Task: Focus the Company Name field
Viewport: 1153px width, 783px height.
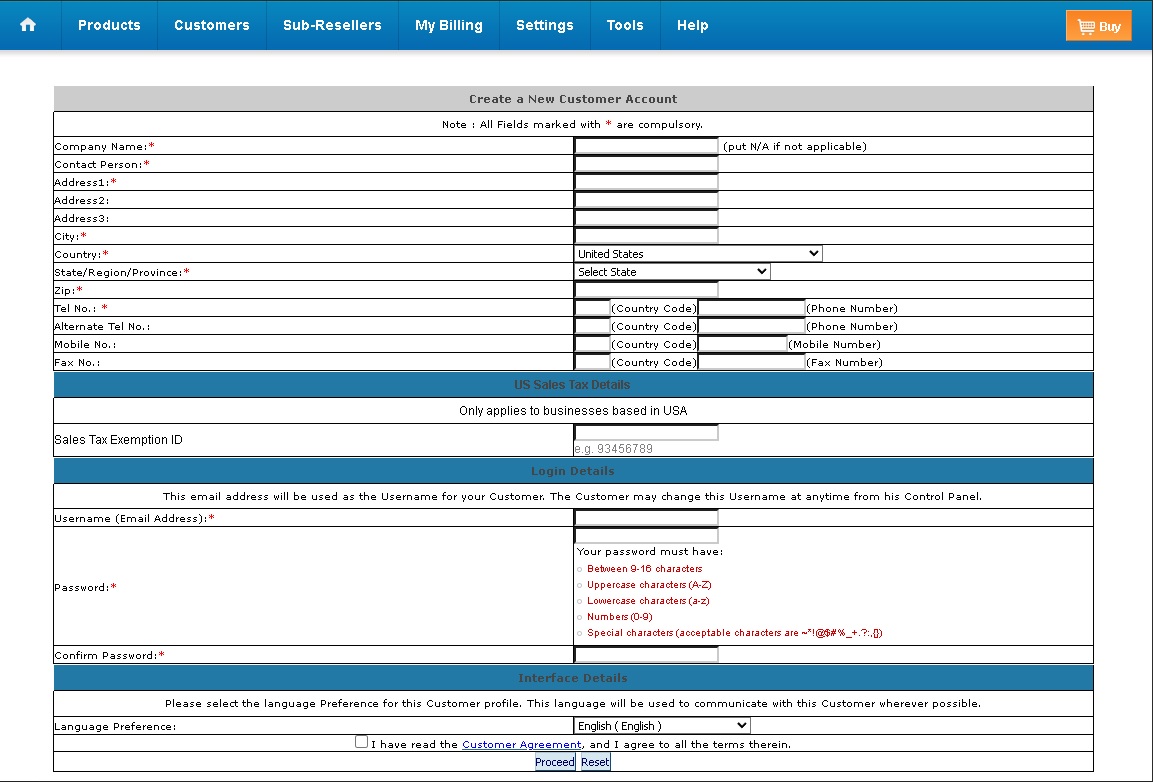Action: [x=646, y=146]
